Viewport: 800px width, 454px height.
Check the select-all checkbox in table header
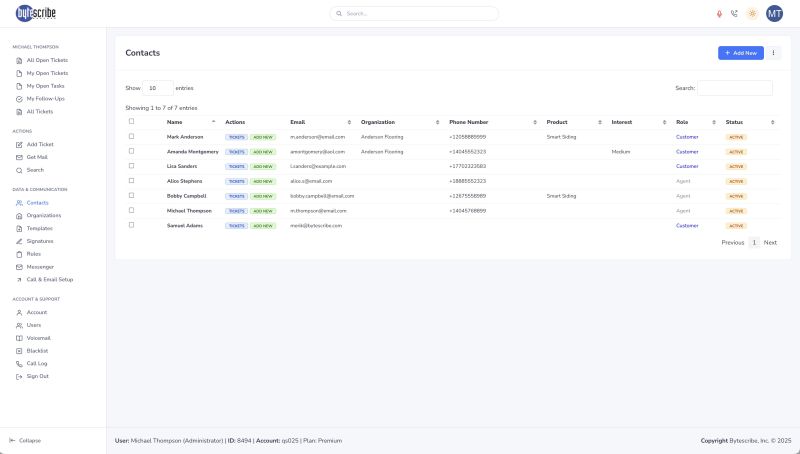tap(131, 121)
